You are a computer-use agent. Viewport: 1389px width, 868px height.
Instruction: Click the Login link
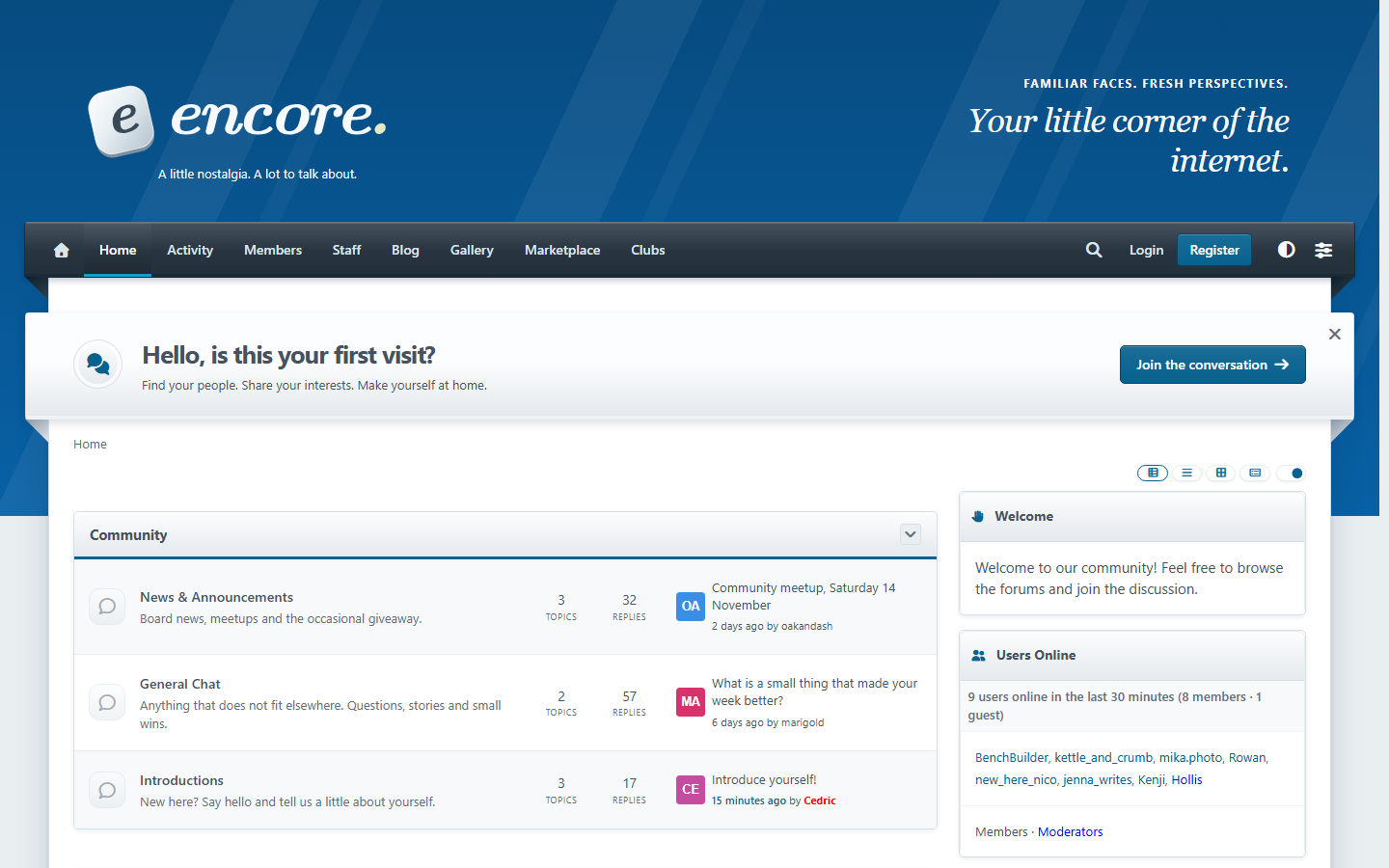coord(1146,250)
